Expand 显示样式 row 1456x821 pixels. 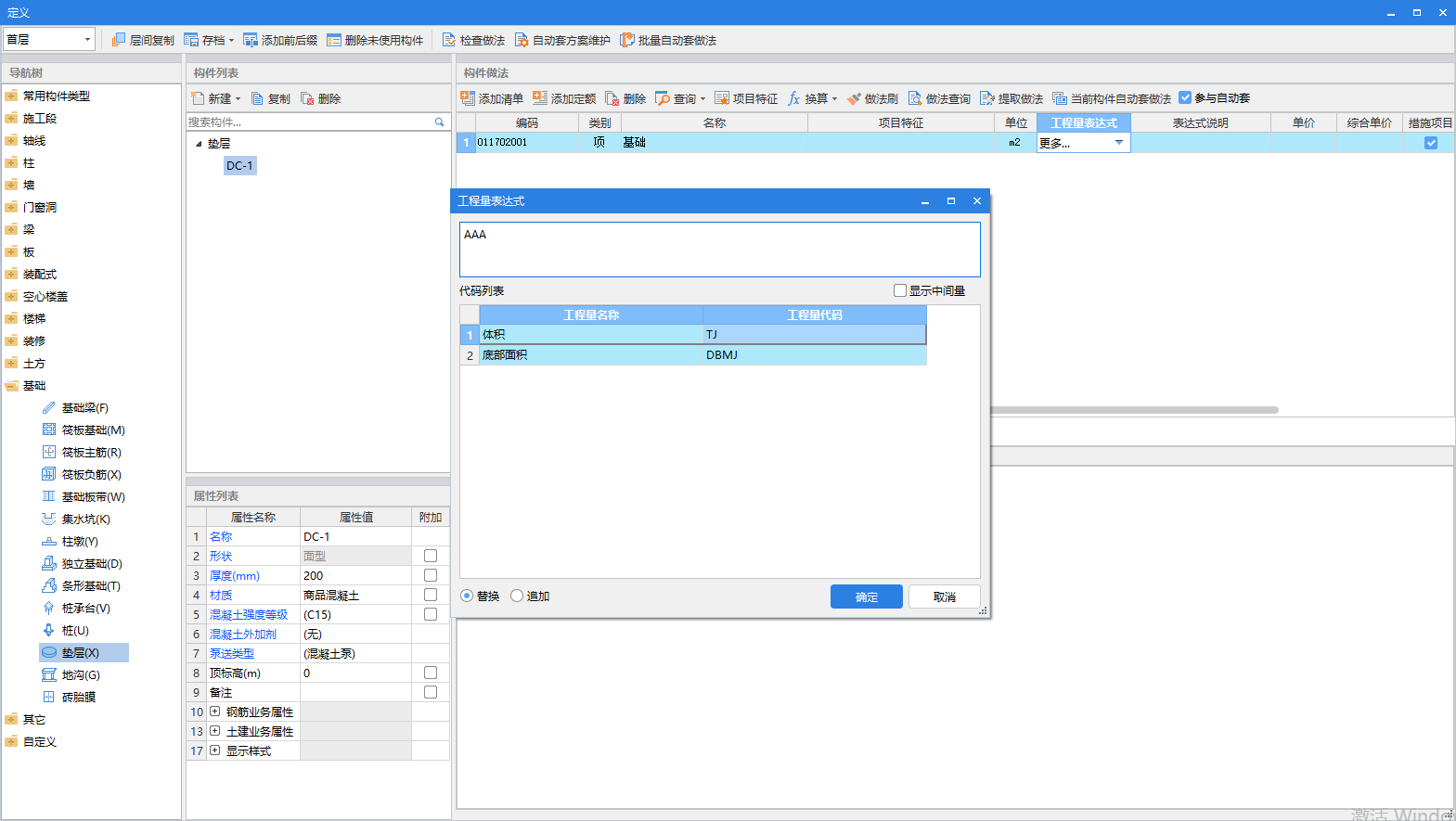[215, 750]
